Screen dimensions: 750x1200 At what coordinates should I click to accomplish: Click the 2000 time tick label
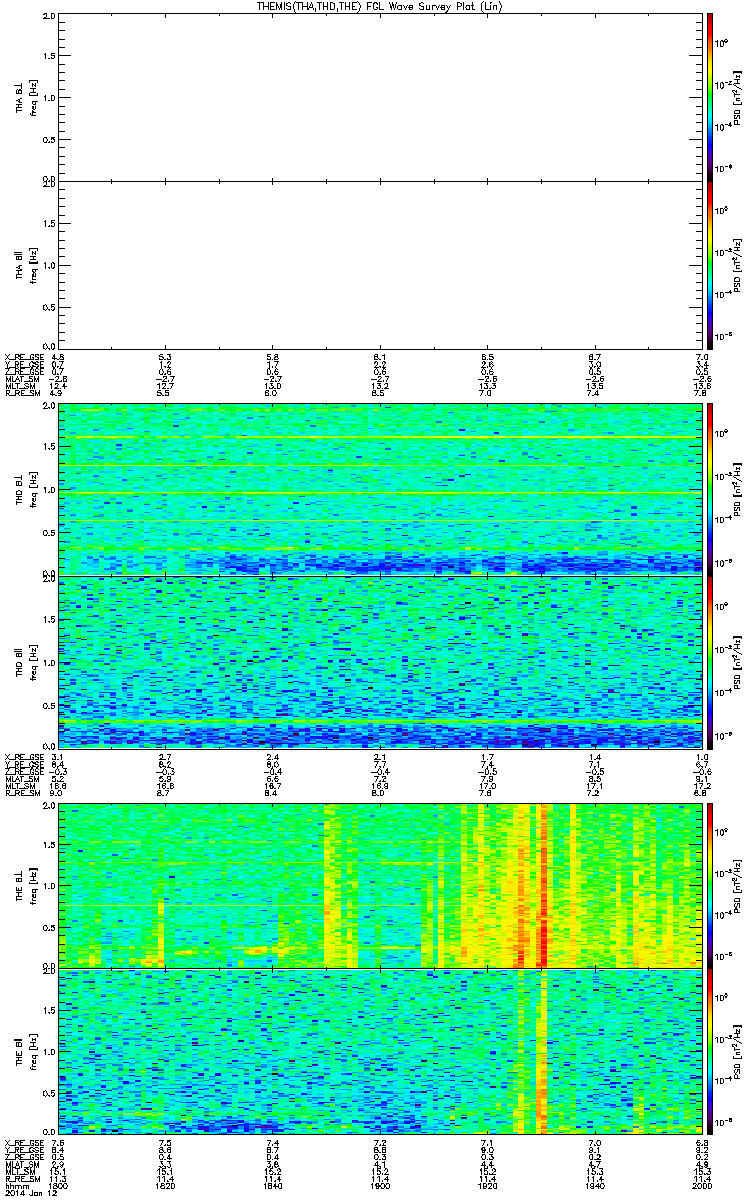tap(700, 1186)
